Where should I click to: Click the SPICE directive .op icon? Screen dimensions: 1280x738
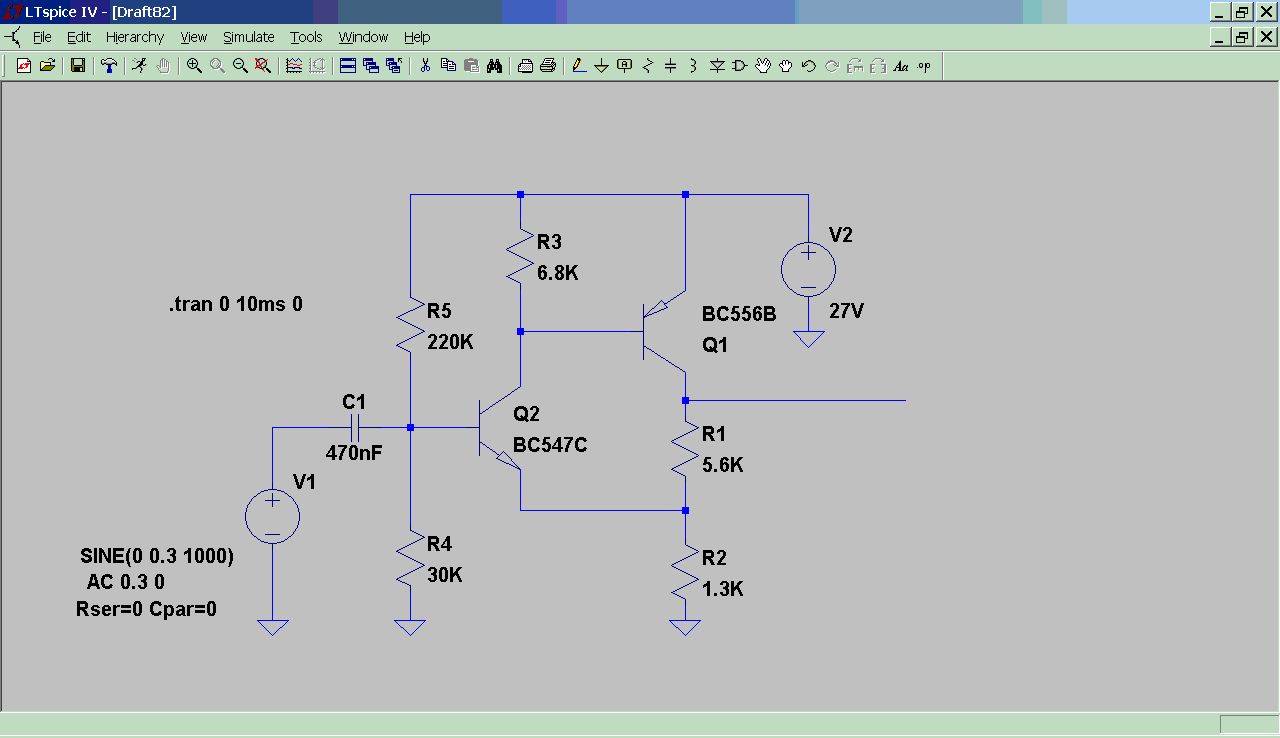pyautogui.click(x=923, y=66)
